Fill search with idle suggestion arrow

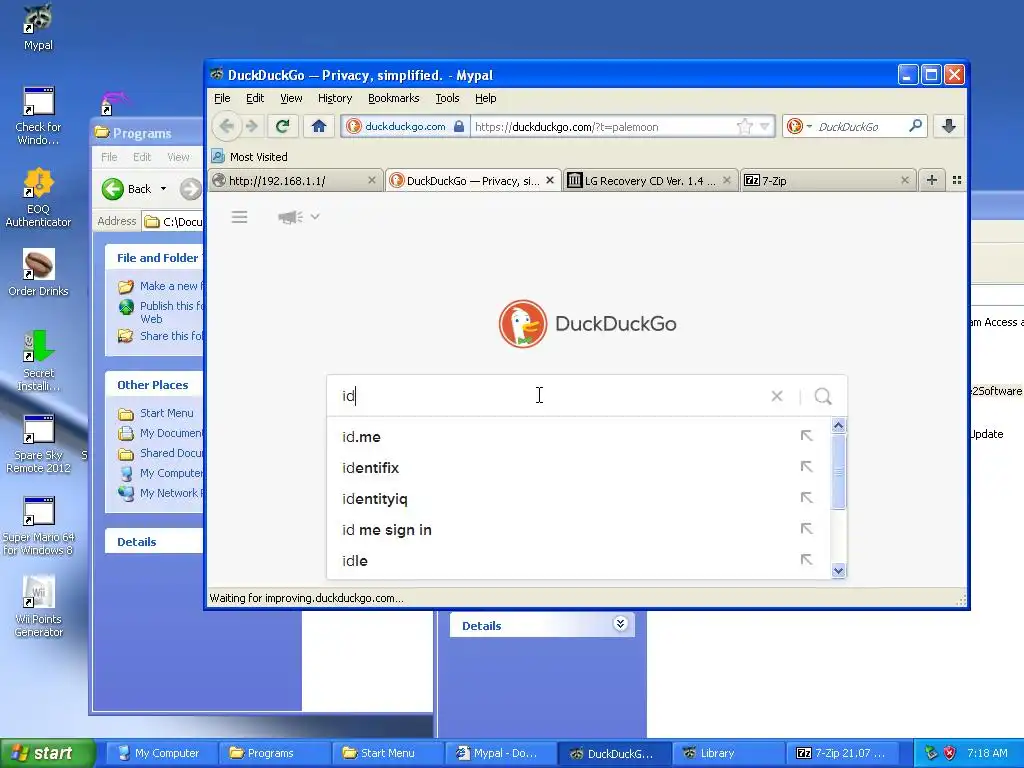pyautogui.click(x=807, y=560)
